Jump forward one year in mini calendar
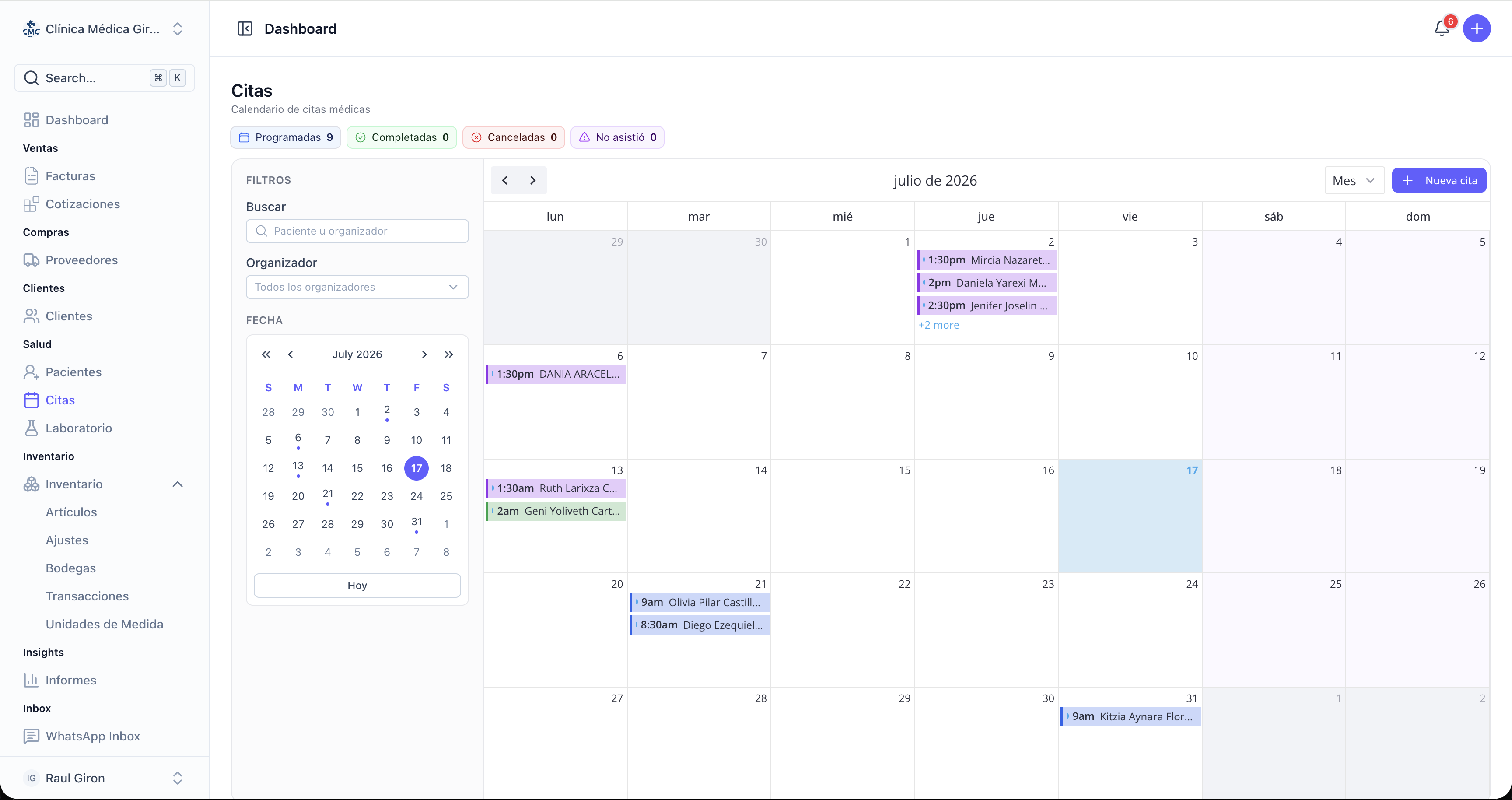The width and height of the screenshot is (1512, 800). click(448, 354)
